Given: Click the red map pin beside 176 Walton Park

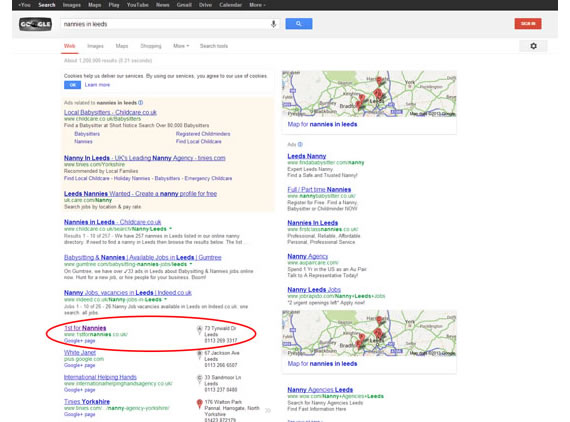Looking at the screenshot, I should (199, 404).
